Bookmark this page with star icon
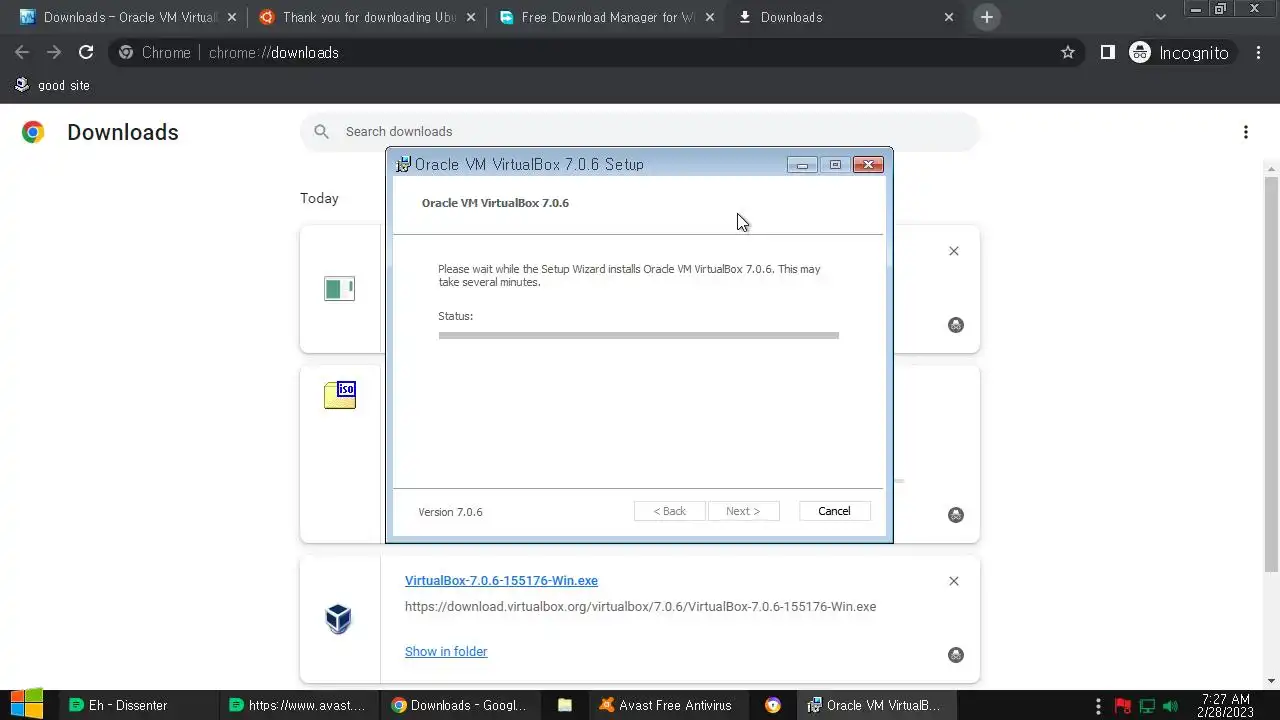Viewport: 1280px width, 720px height. click(x=1068, y=53)
